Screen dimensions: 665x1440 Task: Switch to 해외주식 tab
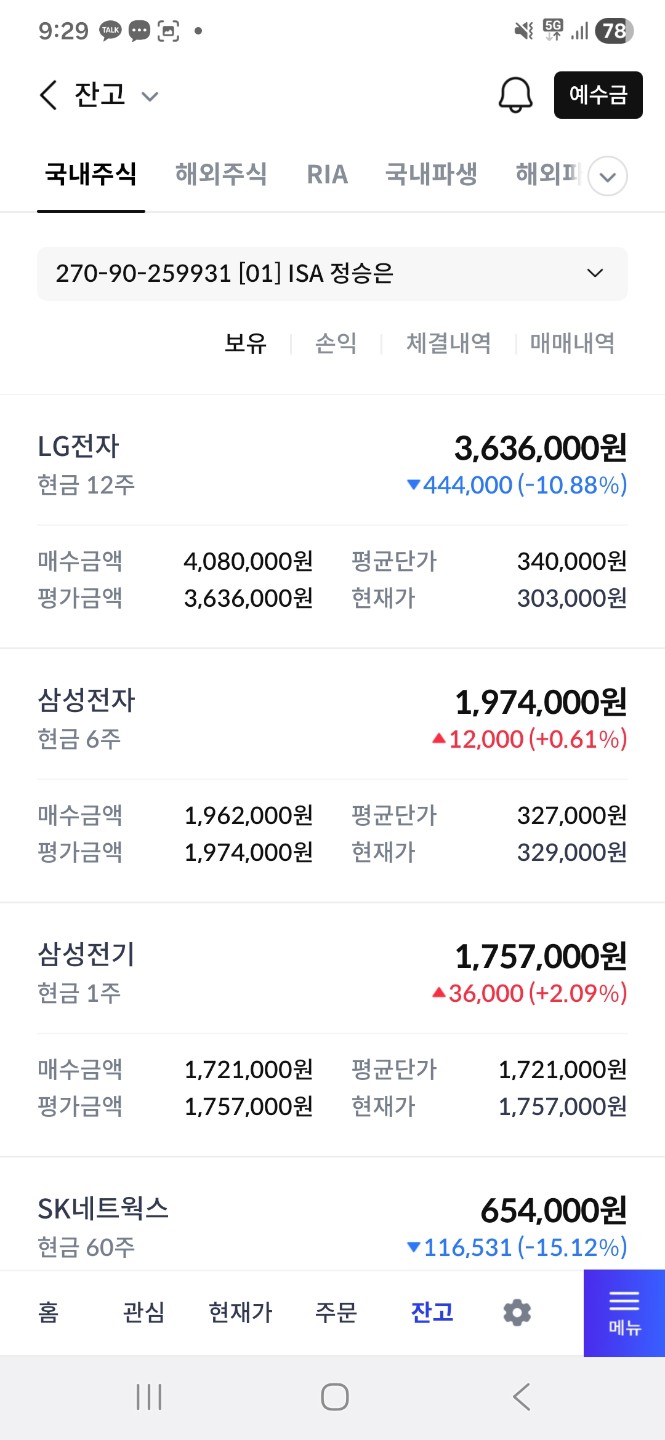pyautogui.click(x=221, y=174)
